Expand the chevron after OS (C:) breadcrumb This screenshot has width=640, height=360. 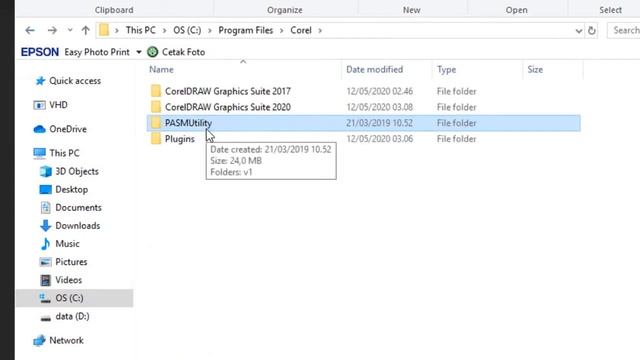(x=210, y=31)
